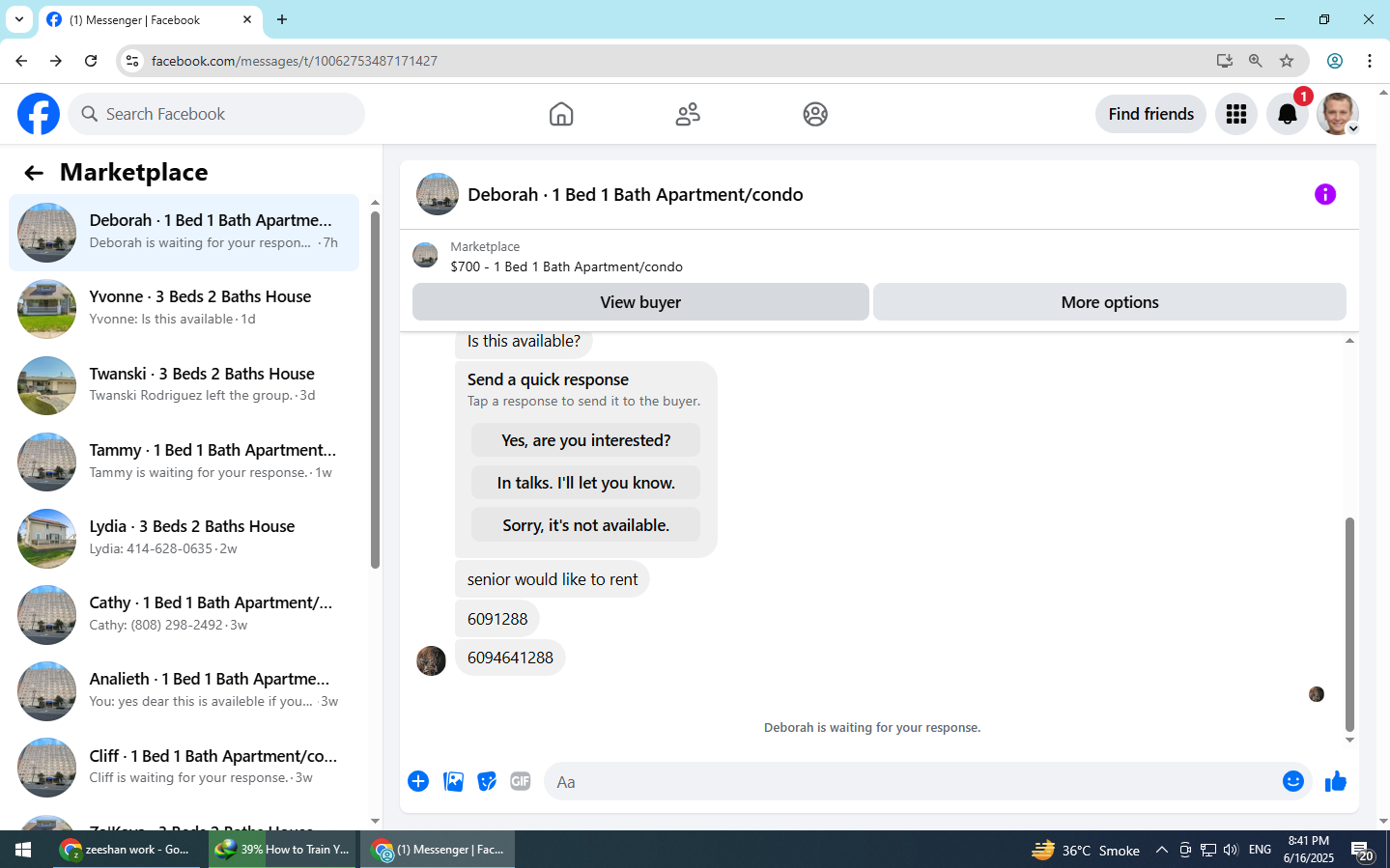This screenshot has width=1390, height=868.
Task: Open Cliff 1 Bed 1 Bath Apartment chat
Action: coord(184,768)
